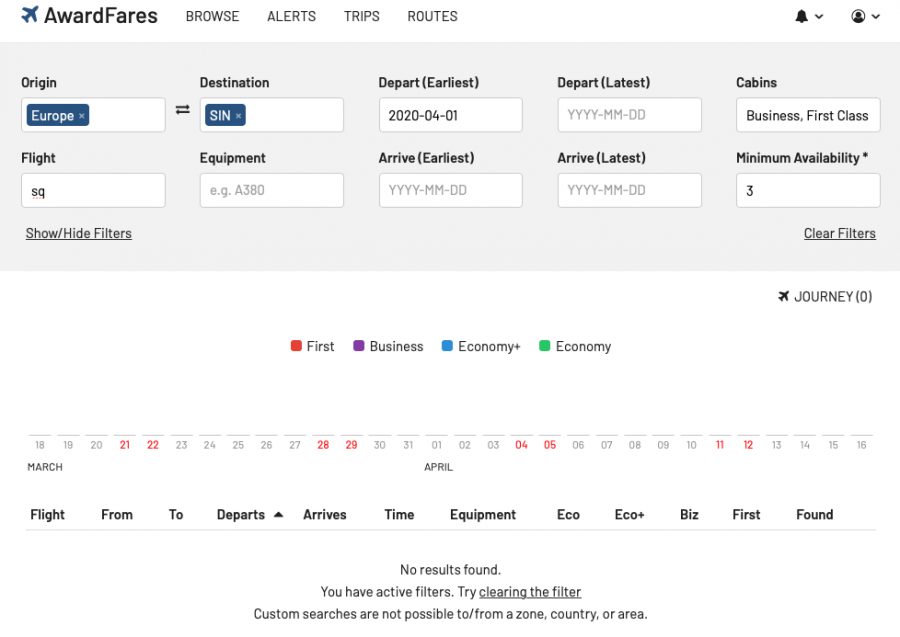The image size is (900, 637).
Task: Select April 04 on date timeline
Action: (x=521, y=445)
